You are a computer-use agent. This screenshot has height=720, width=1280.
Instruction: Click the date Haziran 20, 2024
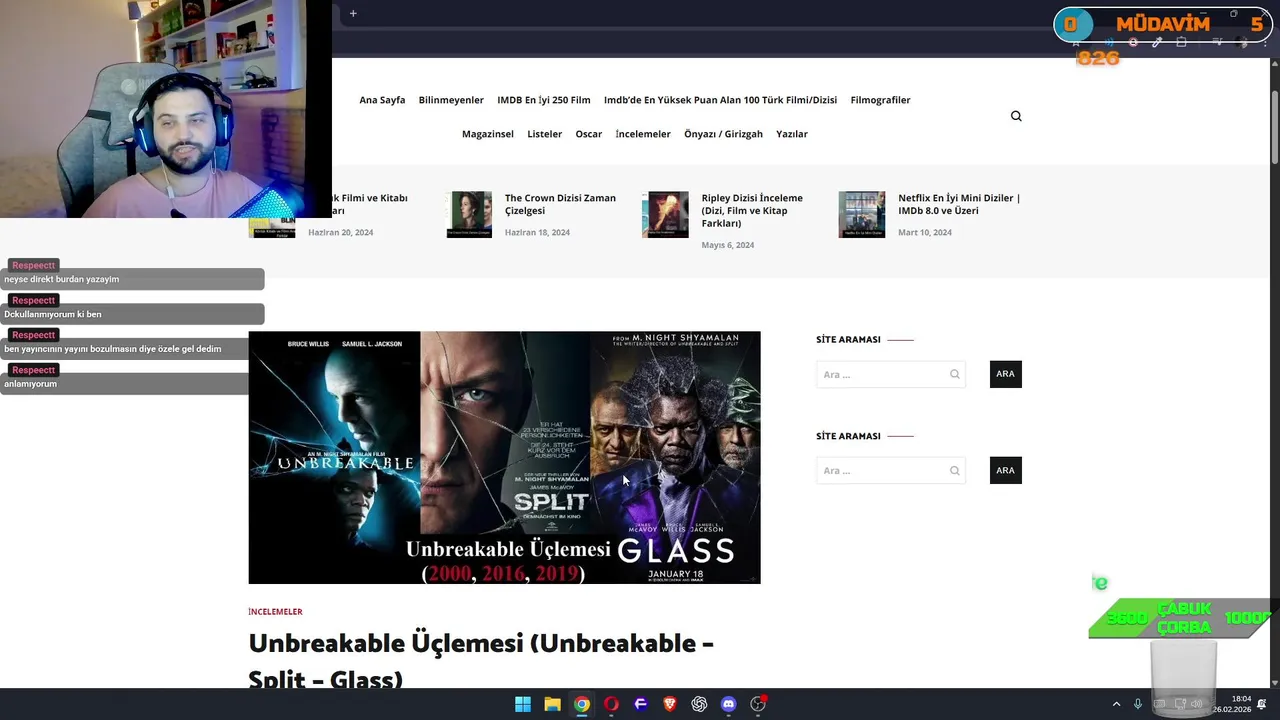click(341, 233)
